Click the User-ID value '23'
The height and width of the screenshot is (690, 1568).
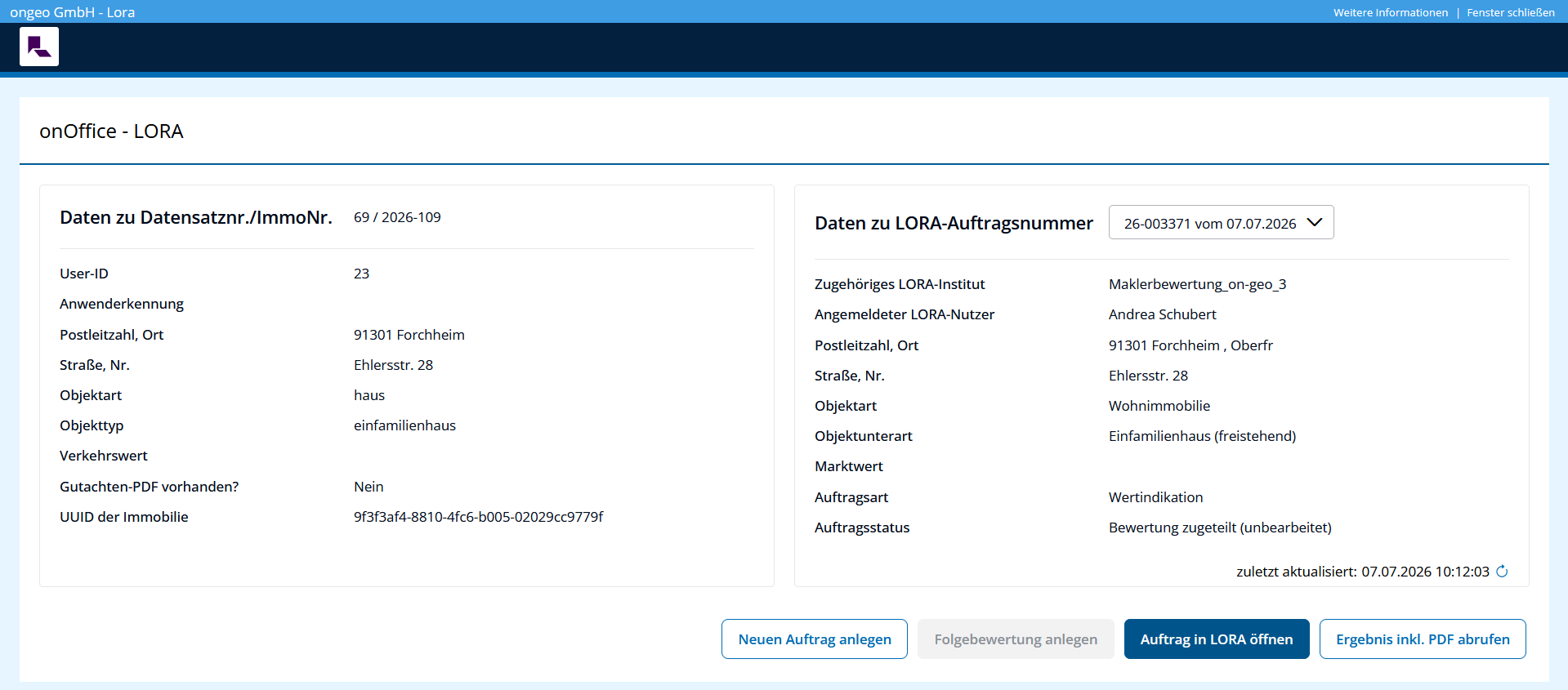tap(361, 274)
